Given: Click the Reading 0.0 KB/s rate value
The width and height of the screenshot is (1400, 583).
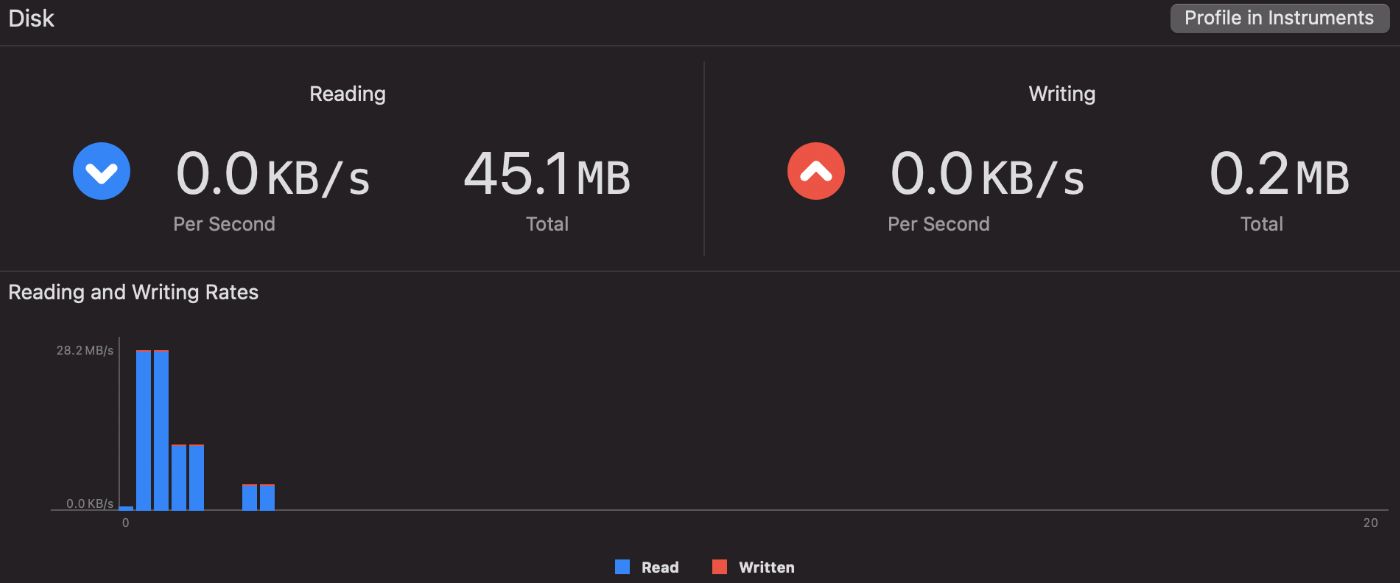Looking at the screenshot, I should point(272,174).
